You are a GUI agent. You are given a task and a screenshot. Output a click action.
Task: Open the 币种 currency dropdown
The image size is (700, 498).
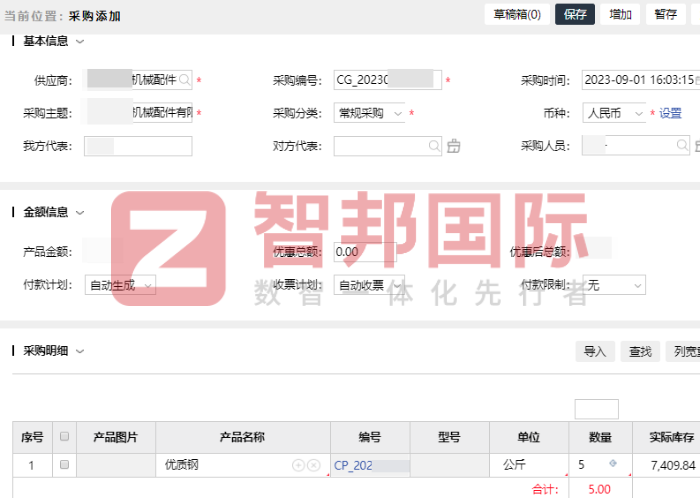[x=614, y=113]
